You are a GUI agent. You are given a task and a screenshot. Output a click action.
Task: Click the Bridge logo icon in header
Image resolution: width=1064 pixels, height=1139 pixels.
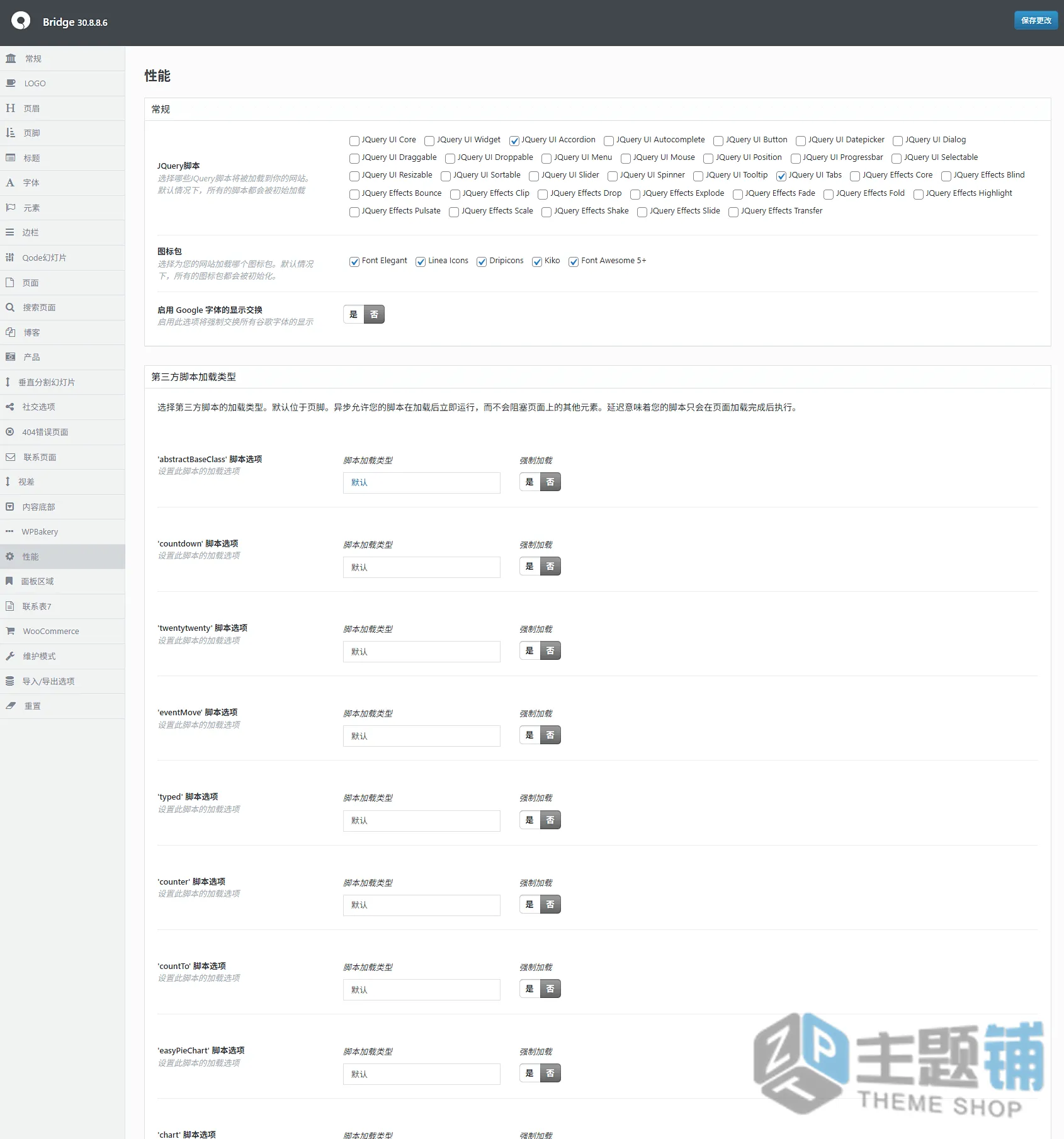tap(21, 21)
